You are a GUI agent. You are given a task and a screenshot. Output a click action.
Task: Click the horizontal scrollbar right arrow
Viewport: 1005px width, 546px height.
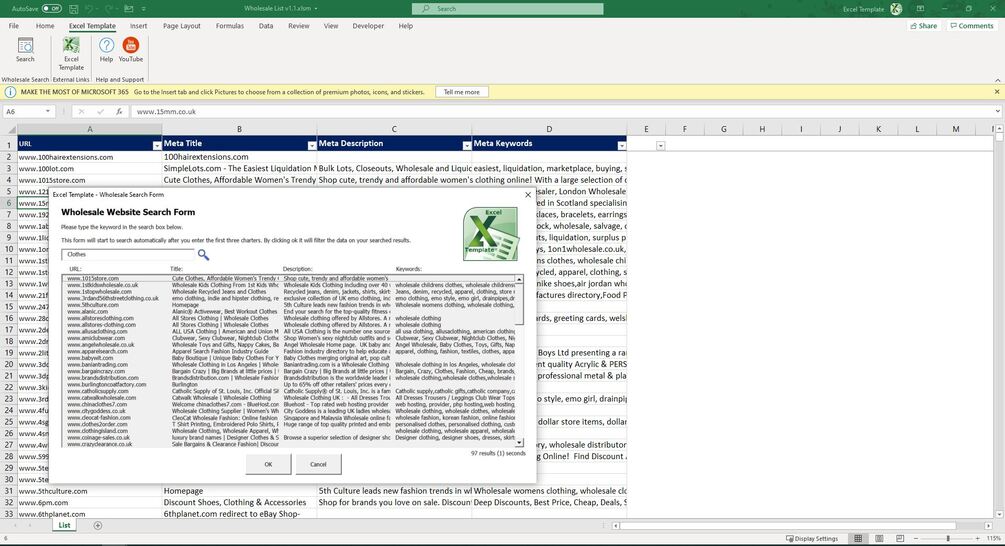pos(988,525)
